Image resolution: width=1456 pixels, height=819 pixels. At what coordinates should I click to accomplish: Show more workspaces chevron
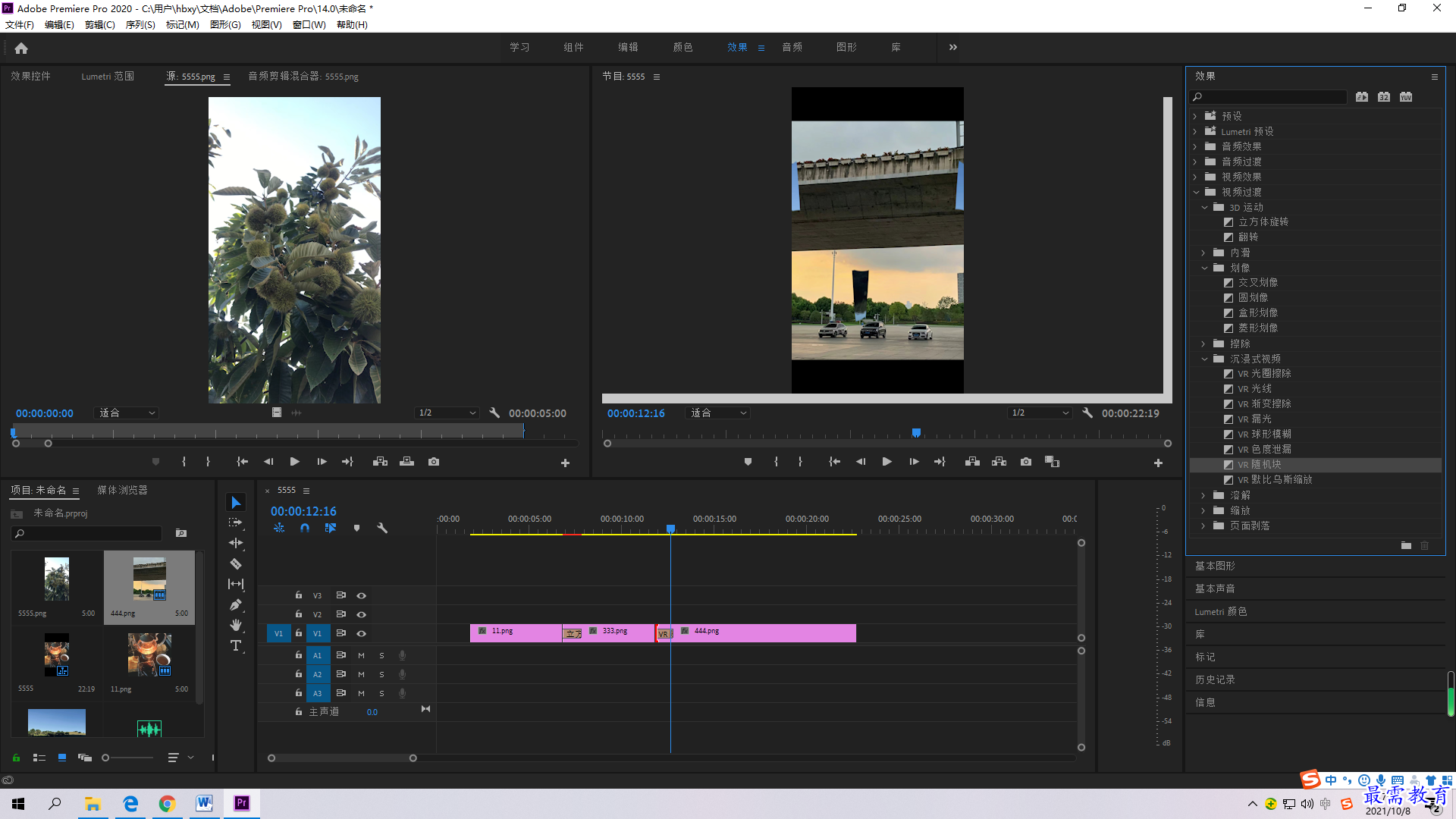click(x=953, y=47)
